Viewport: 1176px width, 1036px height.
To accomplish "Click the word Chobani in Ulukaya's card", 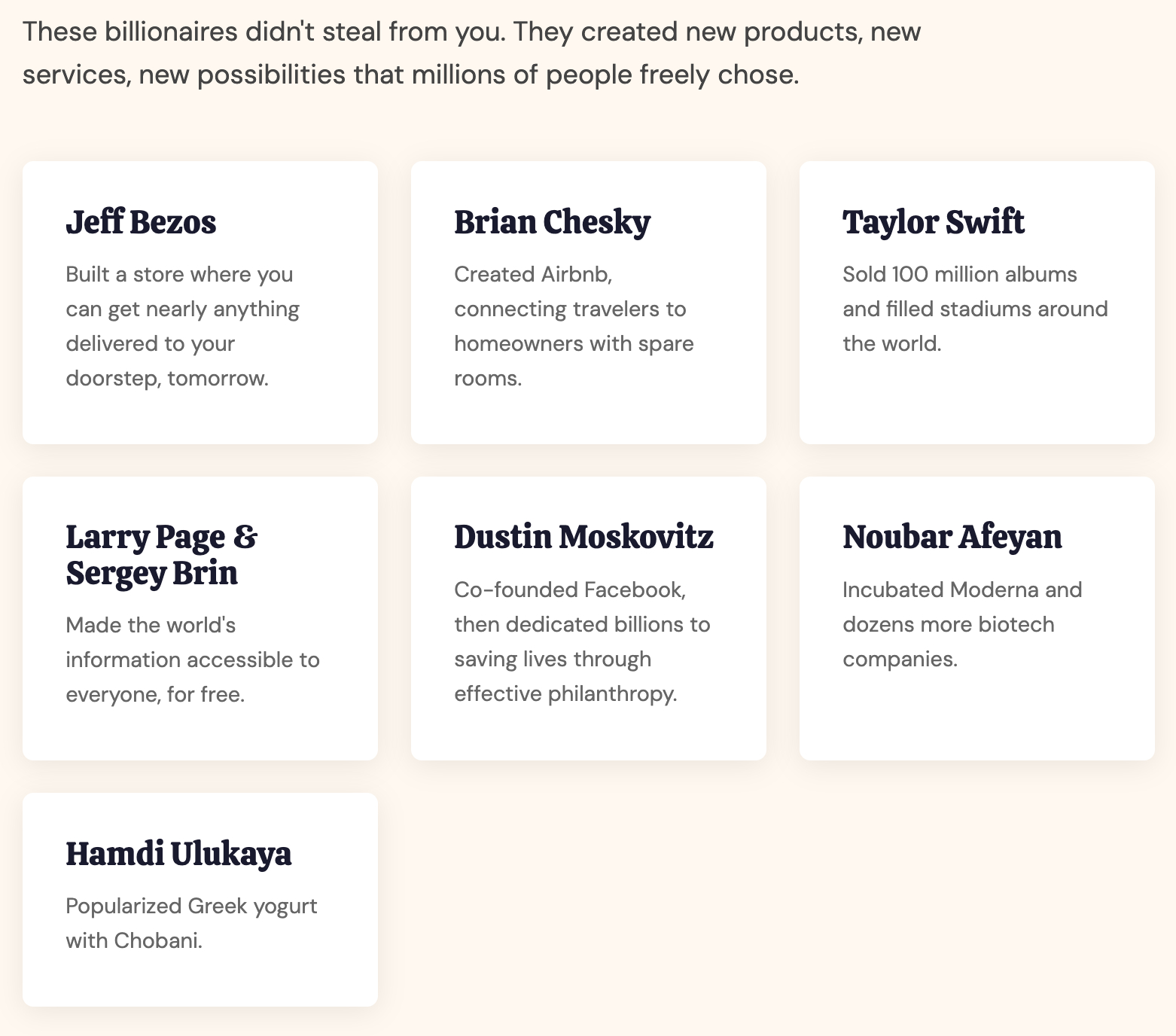I will (x=157, y=940).
